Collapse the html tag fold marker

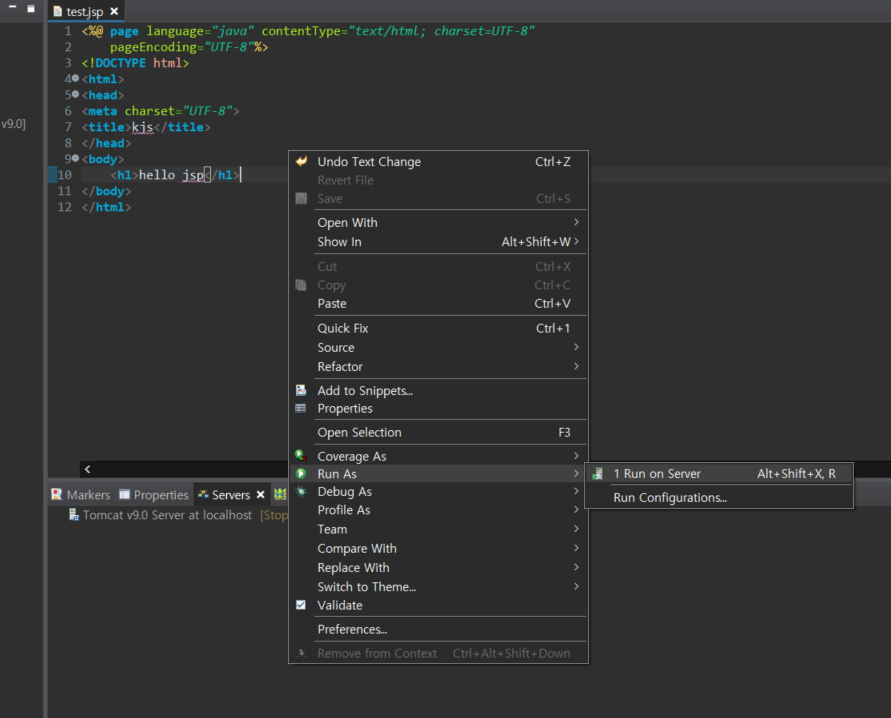click(75, 78)
